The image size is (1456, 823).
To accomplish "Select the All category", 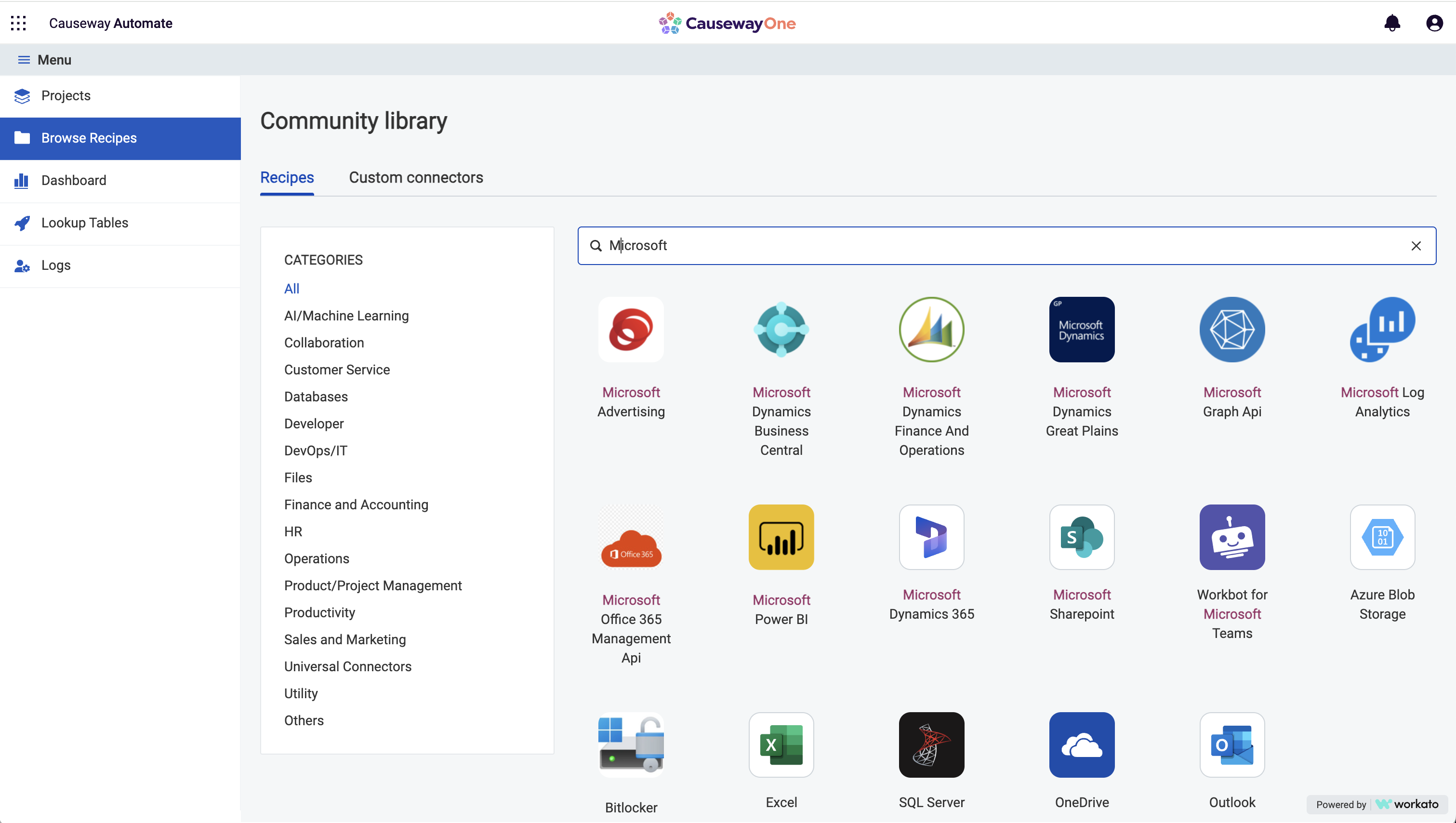I will tap(291, 289).
